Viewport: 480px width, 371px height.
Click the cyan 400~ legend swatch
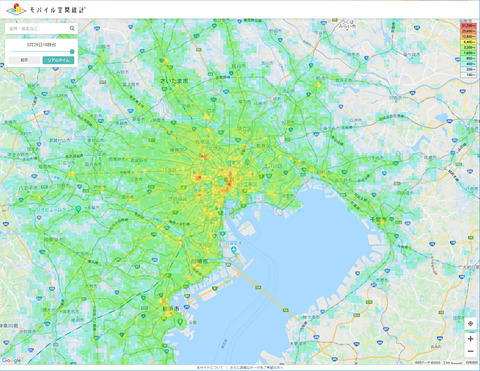click(469, 64)
